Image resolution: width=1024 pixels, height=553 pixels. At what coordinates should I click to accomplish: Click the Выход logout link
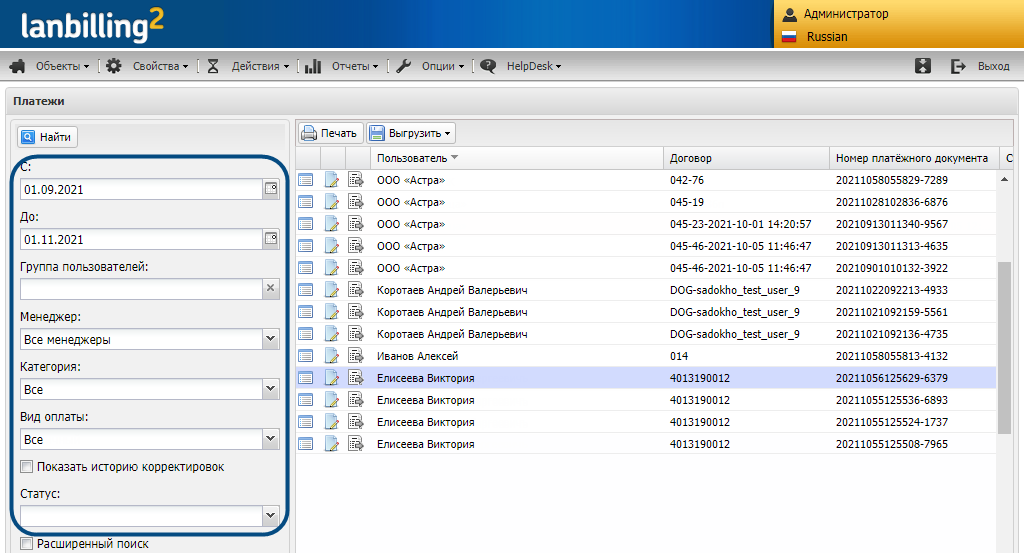tap(993, 67)
